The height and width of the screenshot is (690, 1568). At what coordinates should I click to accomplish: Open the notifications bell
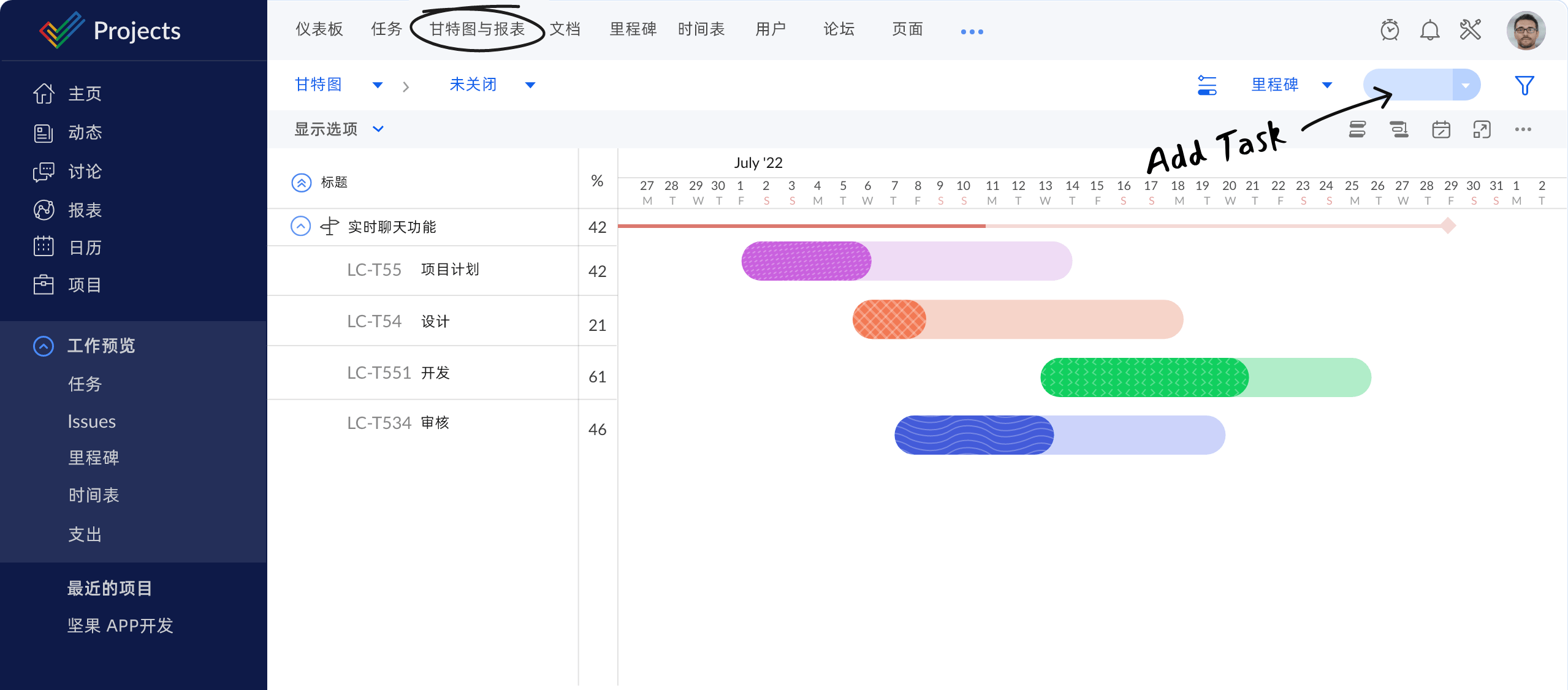[1429, 29]
